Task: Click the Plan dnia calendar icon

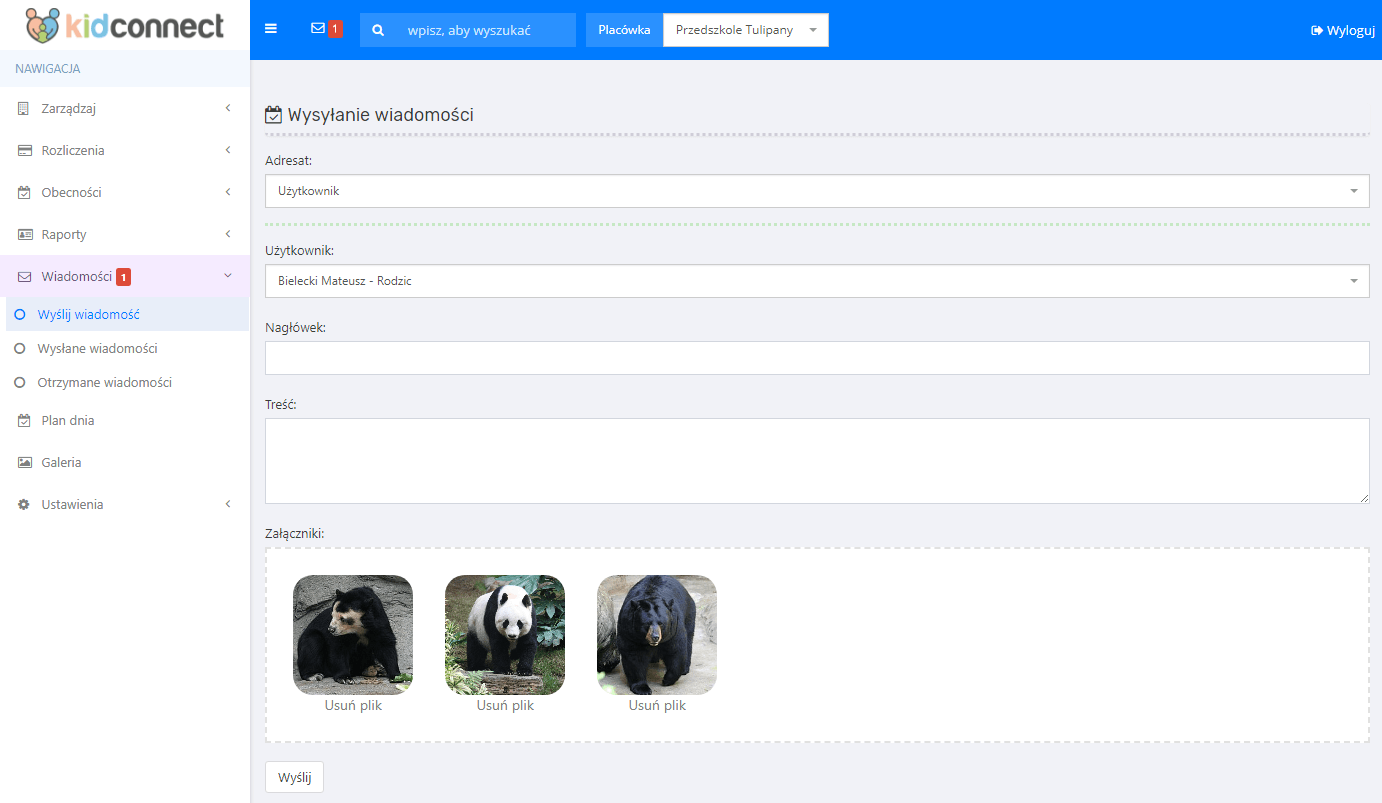Action: pos(25,420)
